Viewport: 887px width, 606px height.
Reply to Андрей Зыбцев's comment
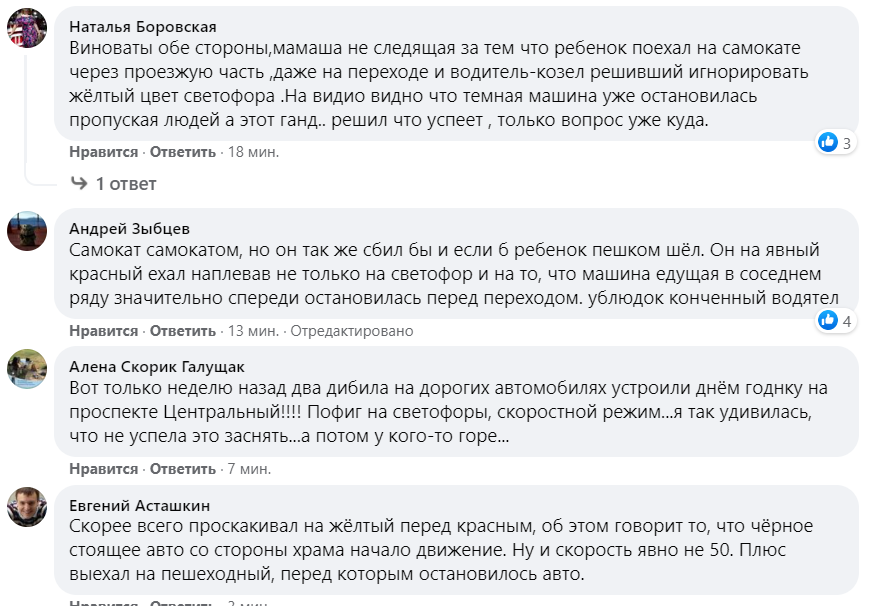click(x=182, y=331)
